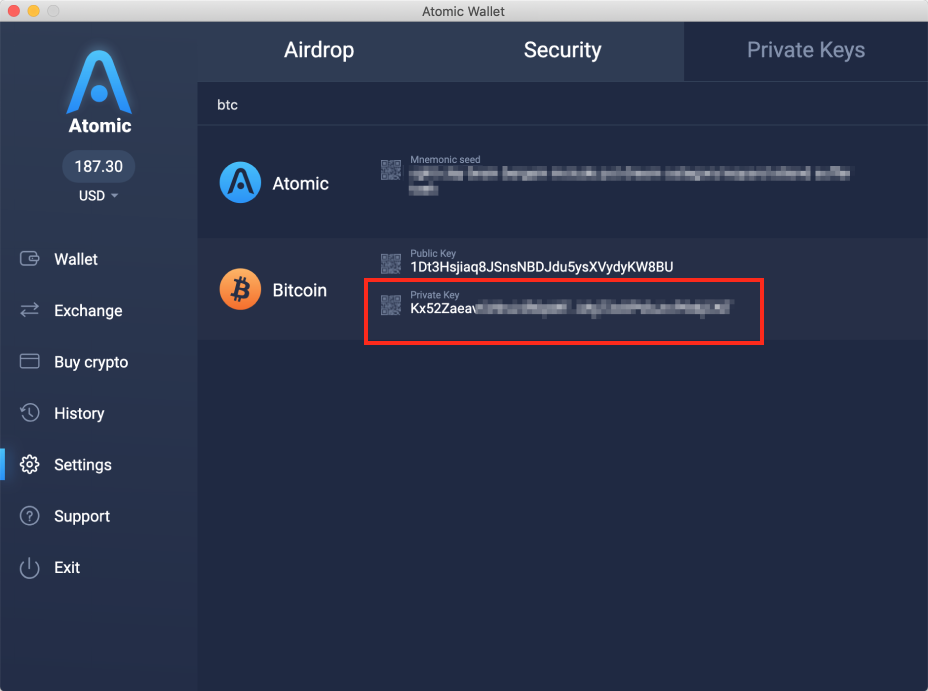Click the Bitcoin public key address text
This screenshot has height=691, width=928.
[542, 267]
